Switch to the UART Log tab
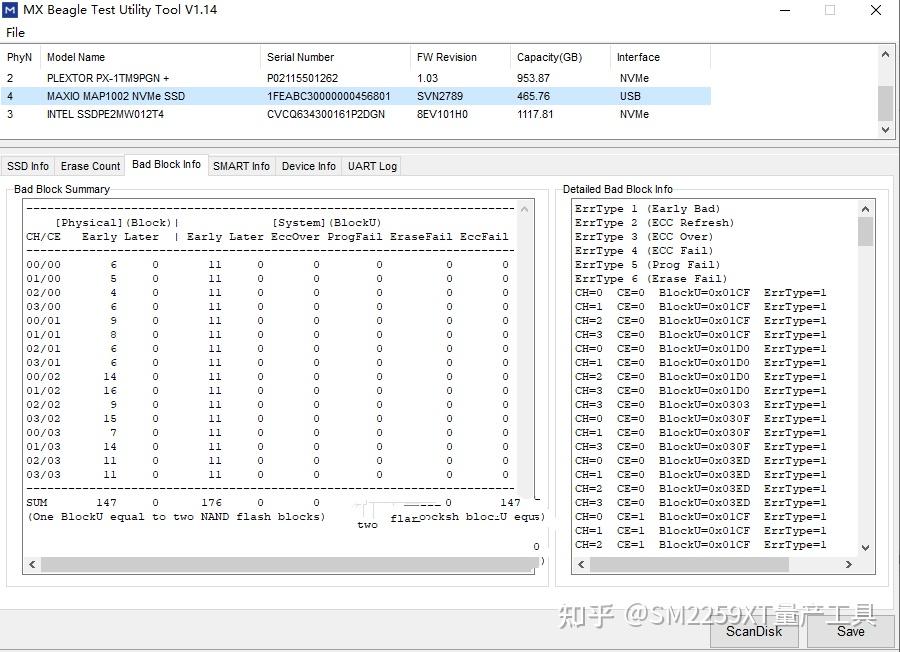The image size is (900, 652). pyautogui.click(x=371, y=166)
